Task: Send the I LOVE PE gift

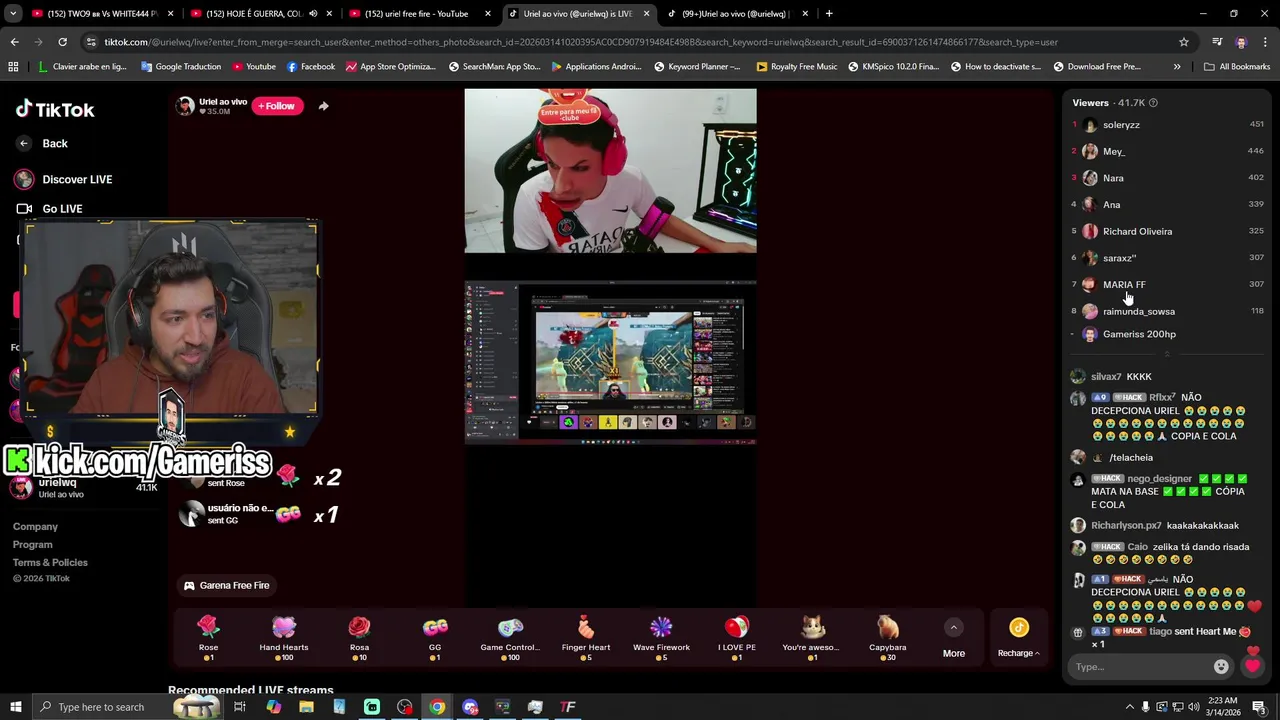Action: pos(737,638)
